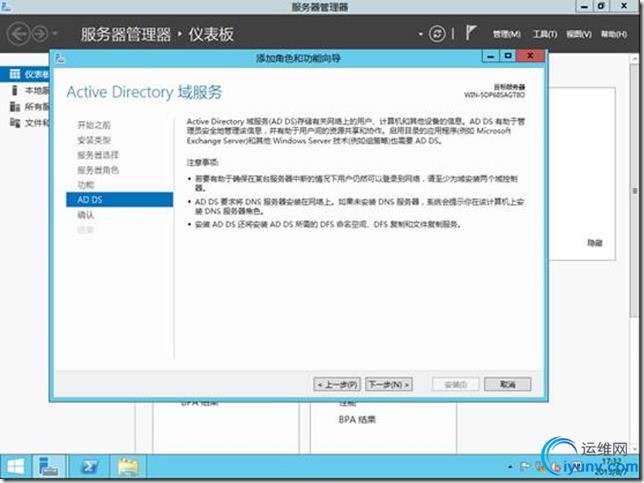This screenshot has height=483, width=644.
Task: Click the forward navigation arrow in Server Manager
Action: pos(40,34)
